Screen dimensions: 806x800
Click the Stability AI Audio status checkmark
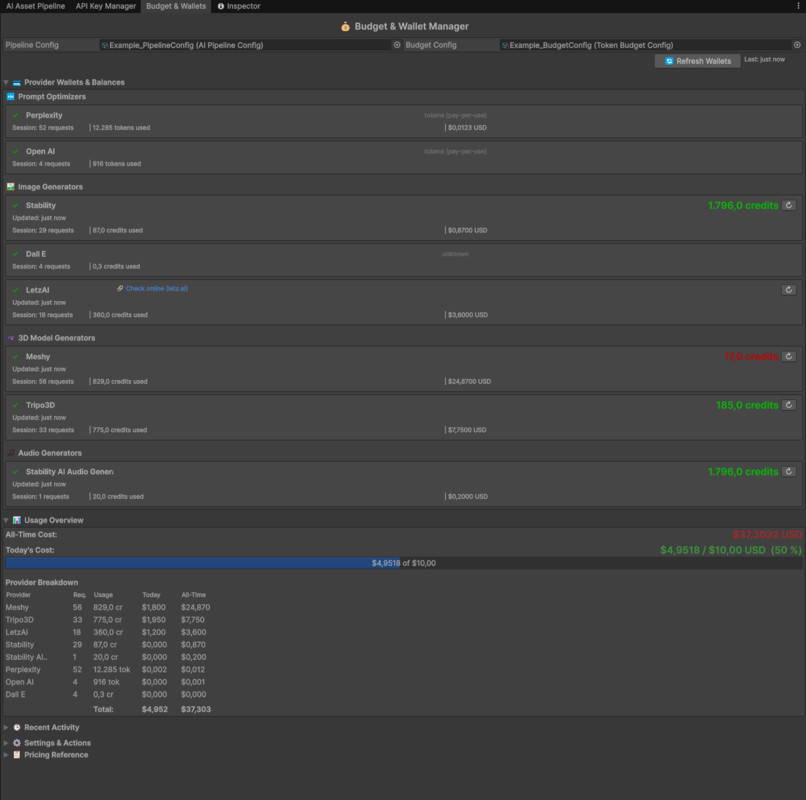(15, 471)
